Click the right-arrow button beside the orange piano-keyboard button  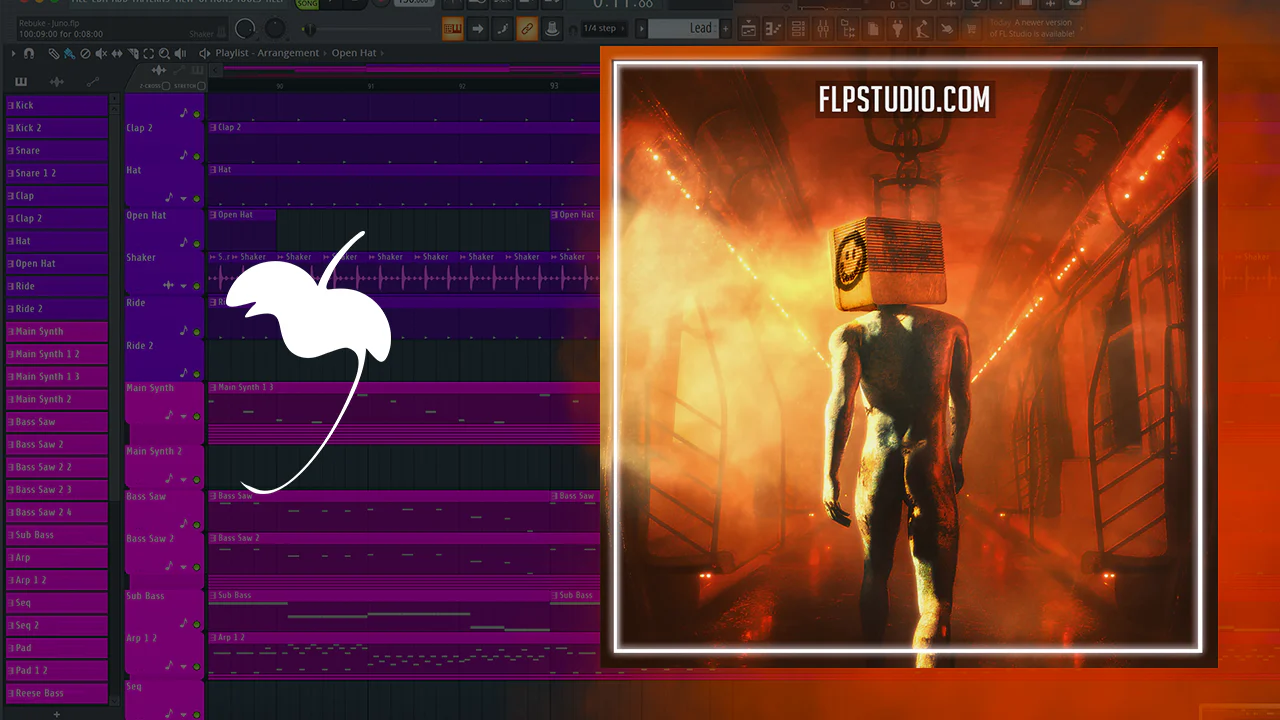pos(479,28)
